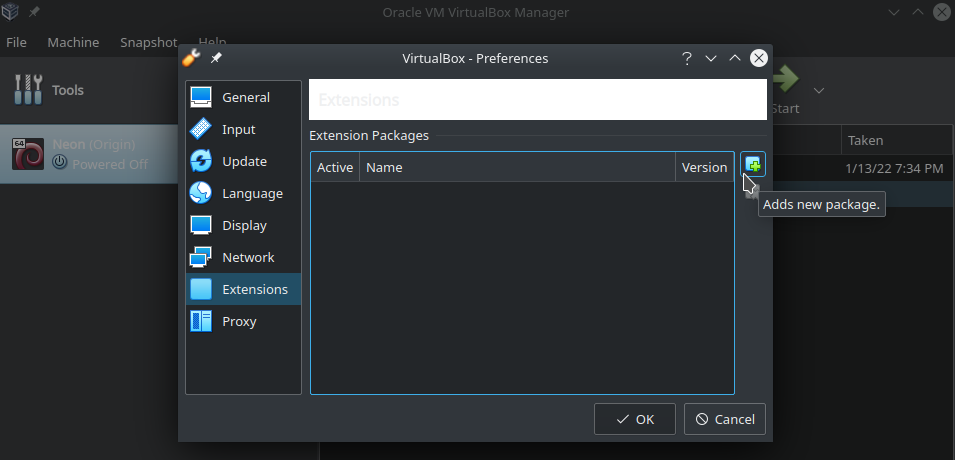Maximize the VirtualBox Manager window

[x=917, y=12]
